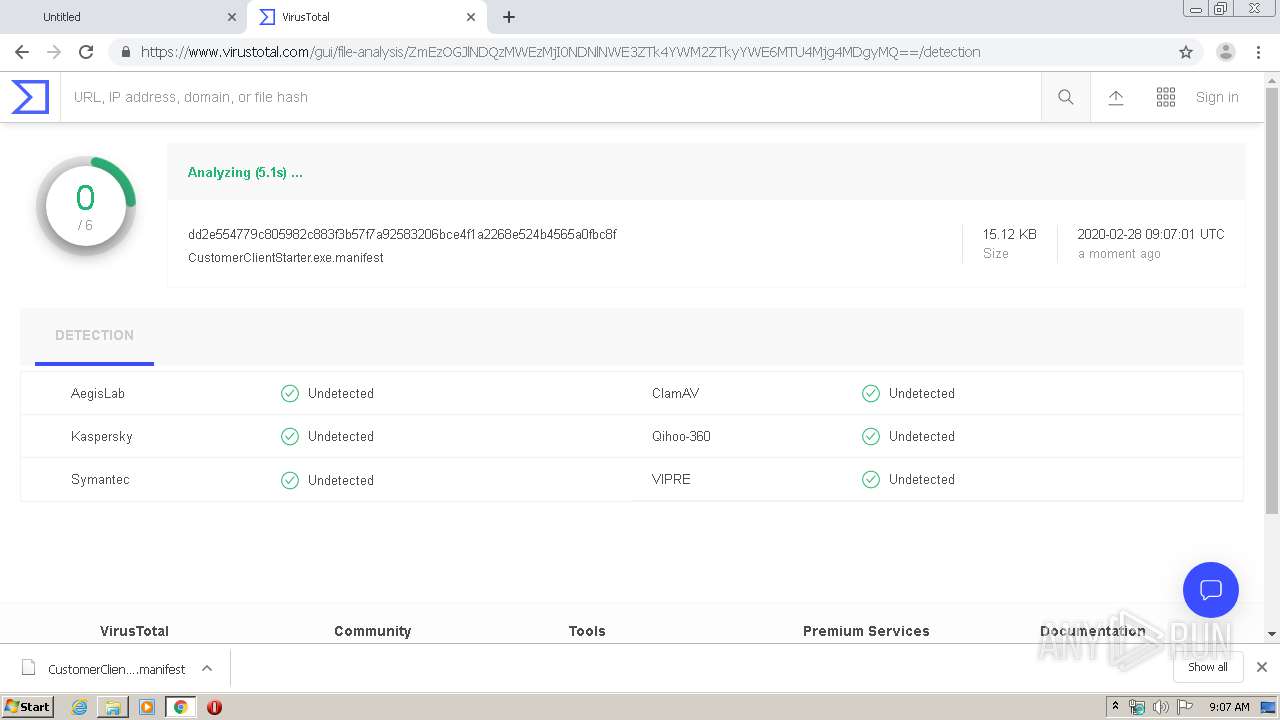
Task: Close the VirusTotal browser tab
Action: (x=470, y=17)
